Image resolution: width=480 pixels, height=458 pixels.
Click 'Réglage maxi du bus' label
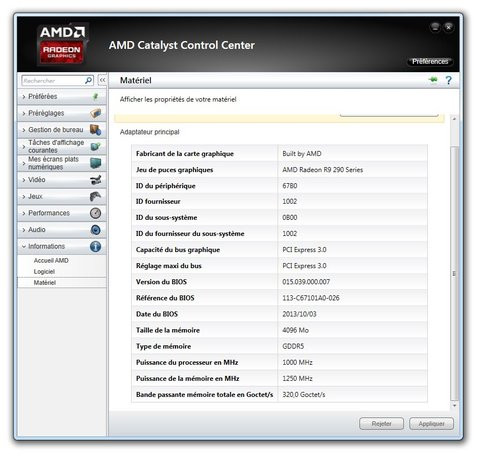click(x=169, y=266)
